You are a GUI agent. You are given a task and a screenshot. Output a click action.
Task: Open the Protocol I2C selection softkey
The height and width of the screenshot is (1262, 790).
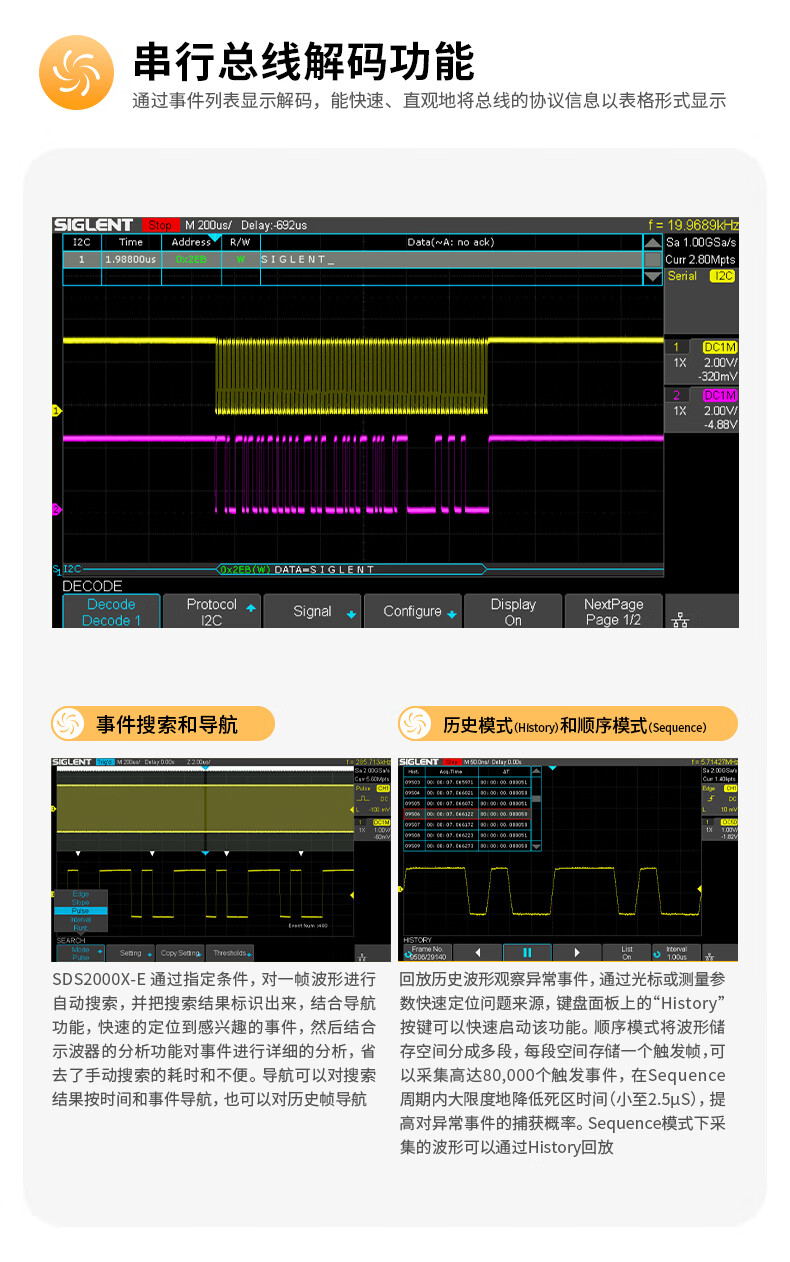coord(212,612)
